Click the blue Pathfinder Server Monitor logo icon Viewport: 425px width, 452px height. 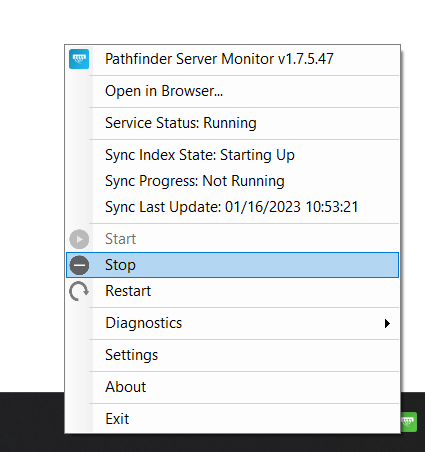tap(79, 59)
